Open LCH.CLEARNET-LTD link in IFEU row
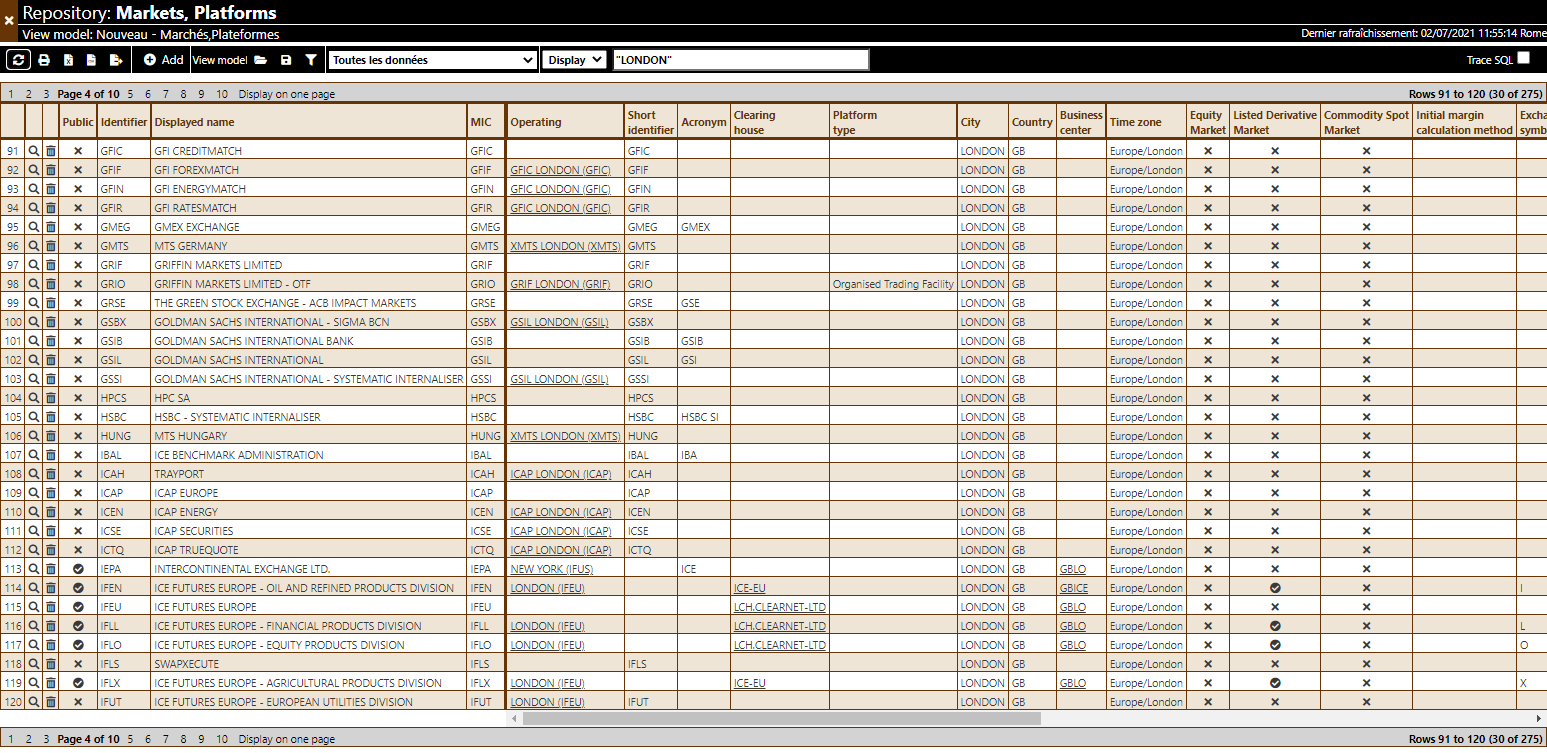The width and height of the screenshot is (1547, 753). click(780, 607)
